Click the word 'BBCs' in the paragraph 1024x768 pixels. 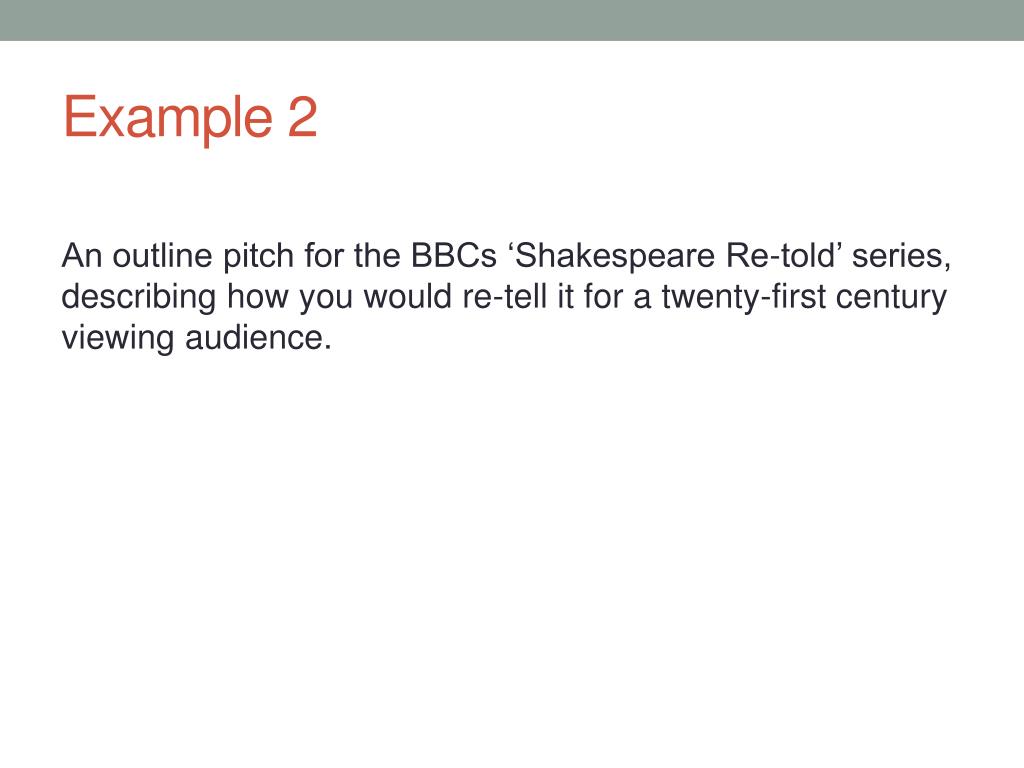tap(454, 255)
